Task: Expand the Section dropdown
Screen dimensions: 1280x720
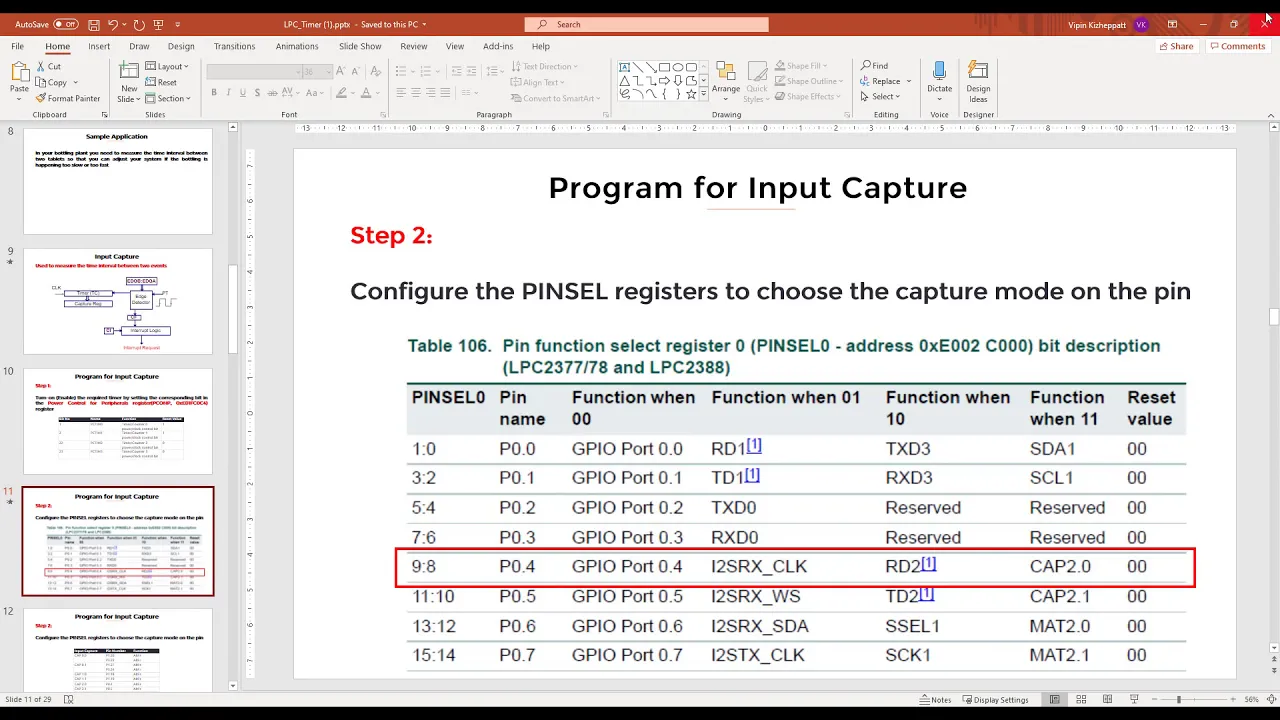Action: (x=167, y=98)
